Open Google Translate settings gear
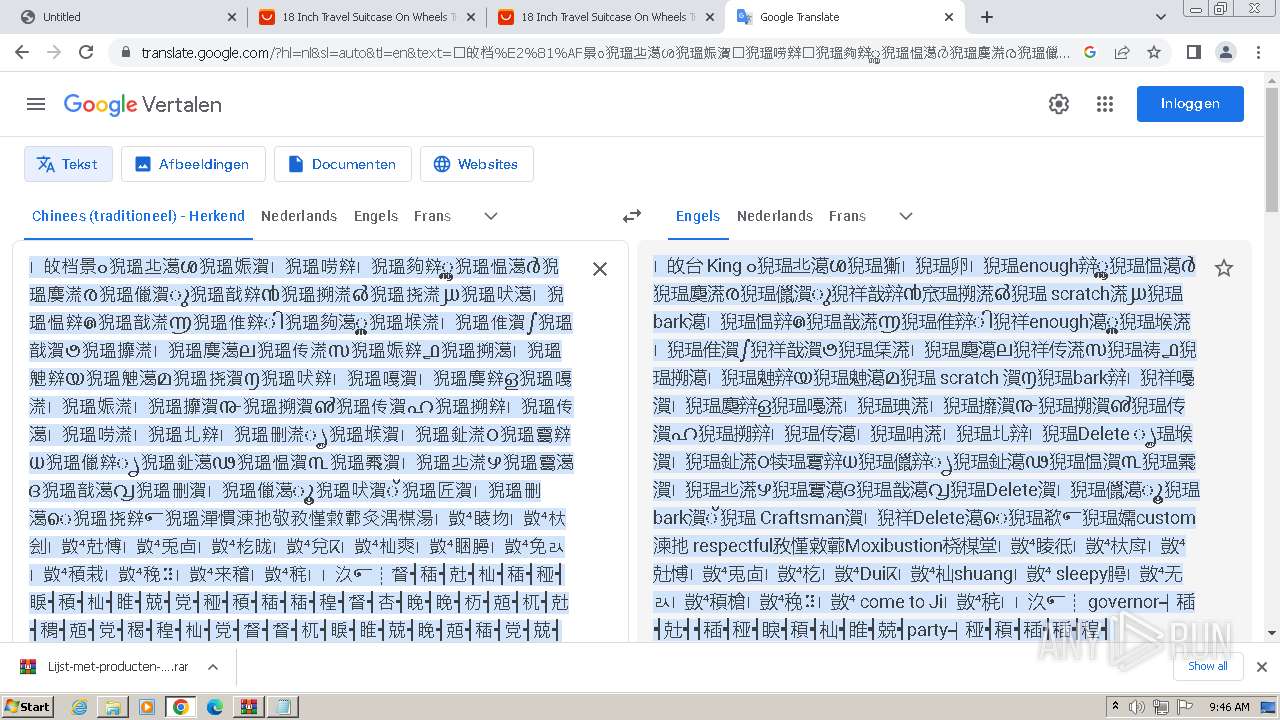The image size is (1280, 720). (x=1059, y=104)
